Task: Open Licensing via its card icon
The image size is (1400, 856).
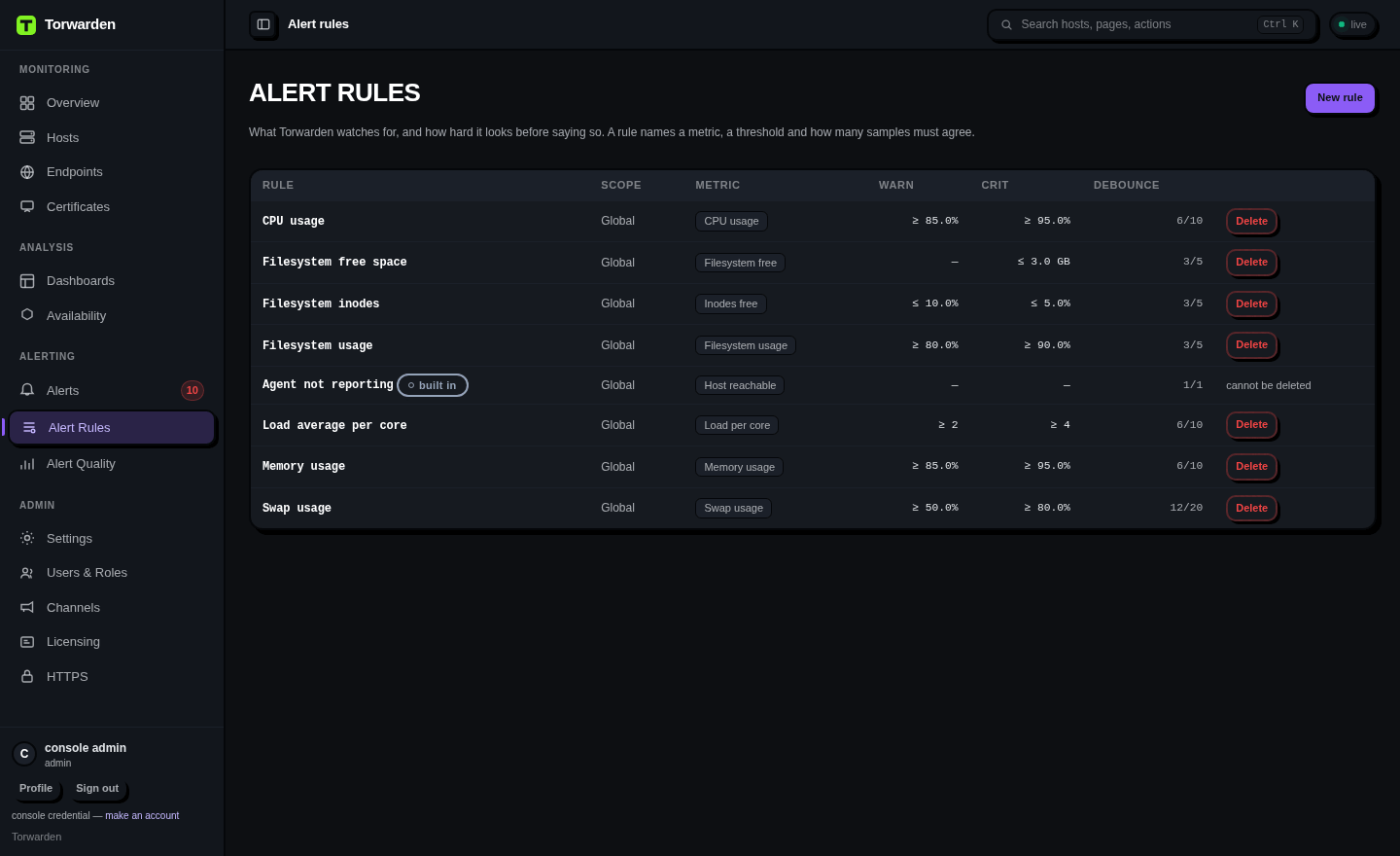Action: pos(27,642)
